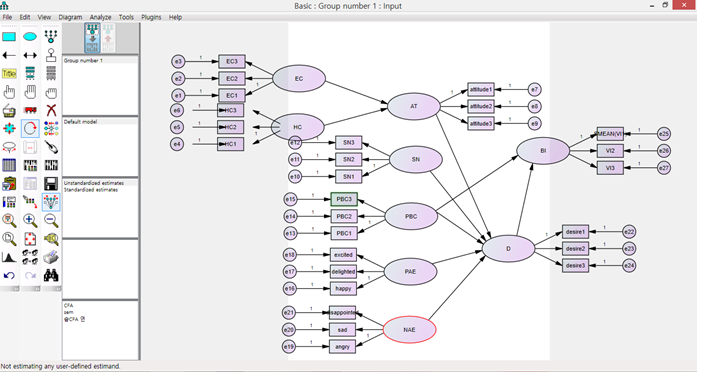
Task: Click the e27 error term circle
Action: click(664, 168)
